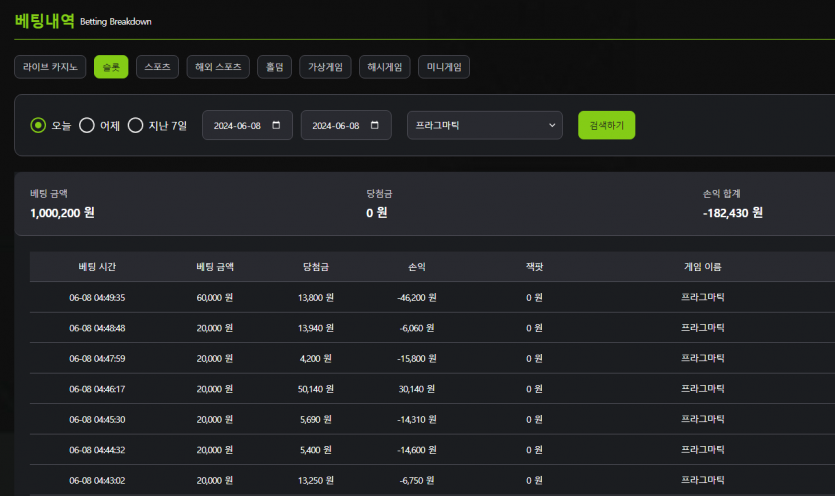Image resolution: width=835 pixels, height=496 pixels.
Task: Select the 슬롯 tab
Action: pyautogui.click(x=111, y=67)
